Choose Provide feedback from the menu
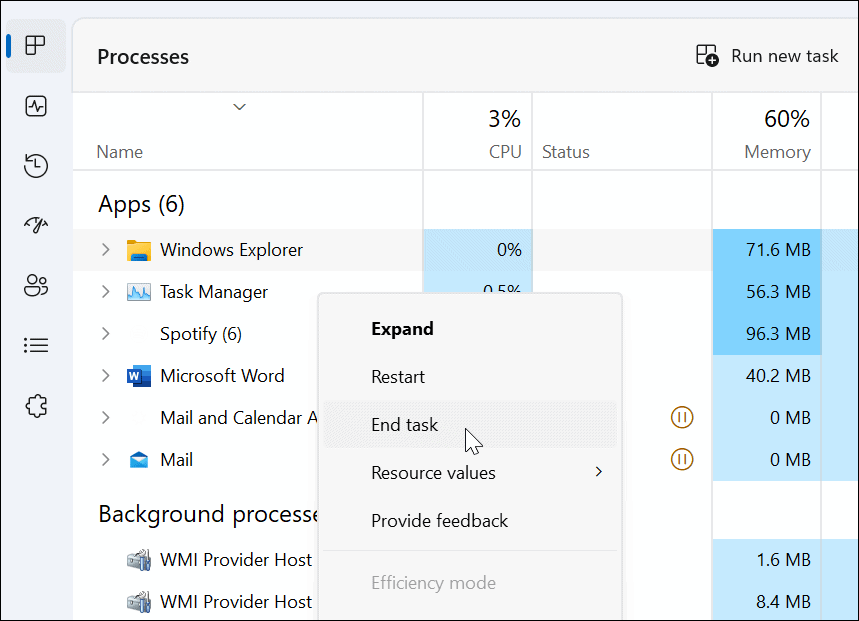Viewport: 859px width, 621px height. [439, 520]
